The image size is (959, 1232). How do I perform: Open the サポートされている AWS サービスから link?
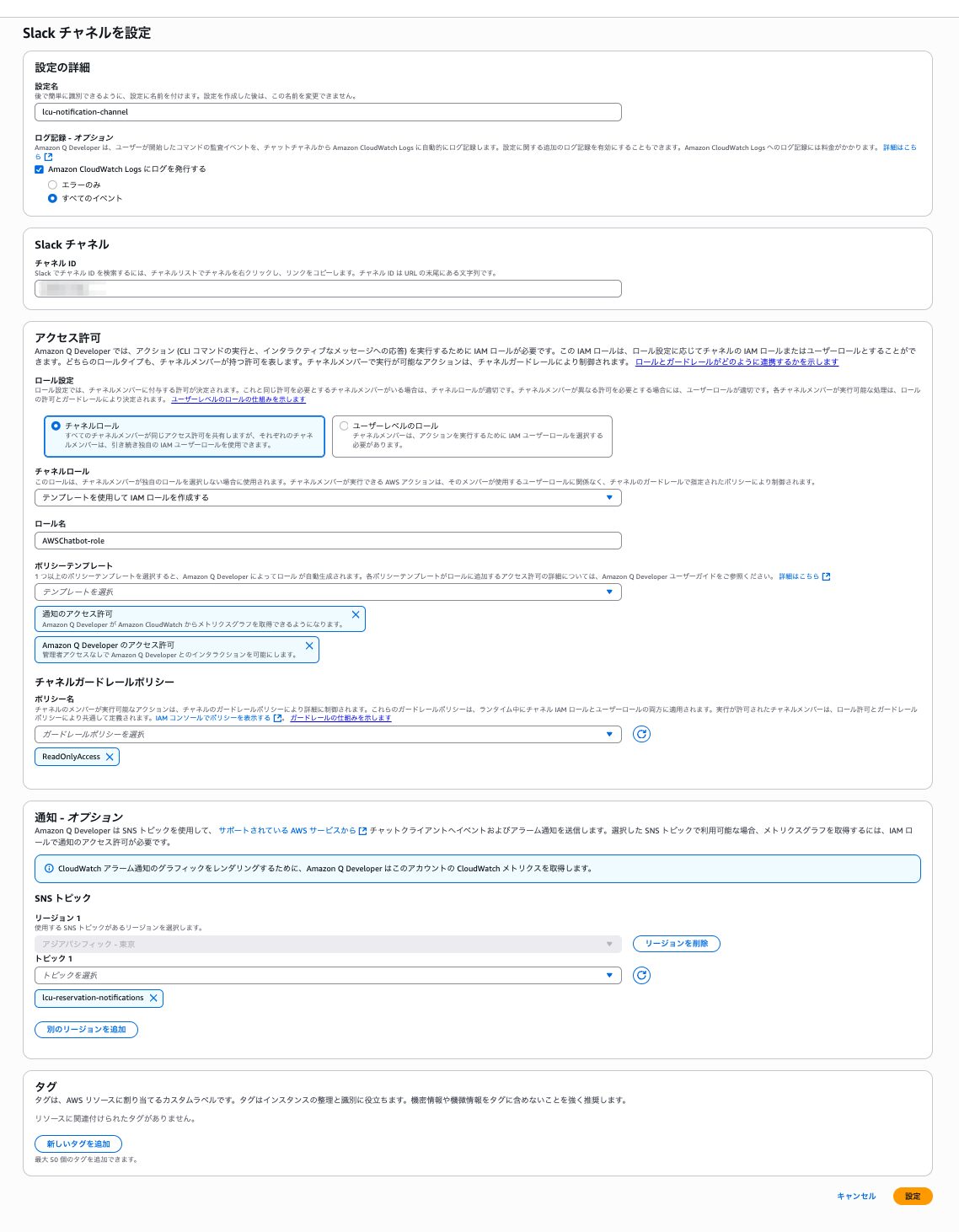(x=292, y=831)
